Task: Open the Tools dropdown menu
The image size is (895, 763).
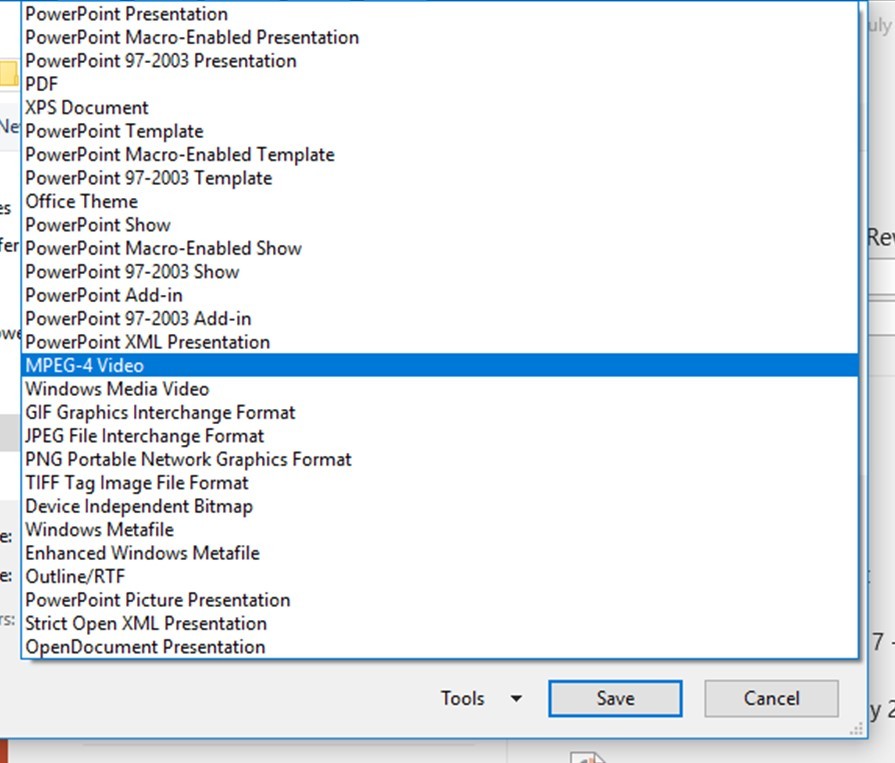Action: 481,698
